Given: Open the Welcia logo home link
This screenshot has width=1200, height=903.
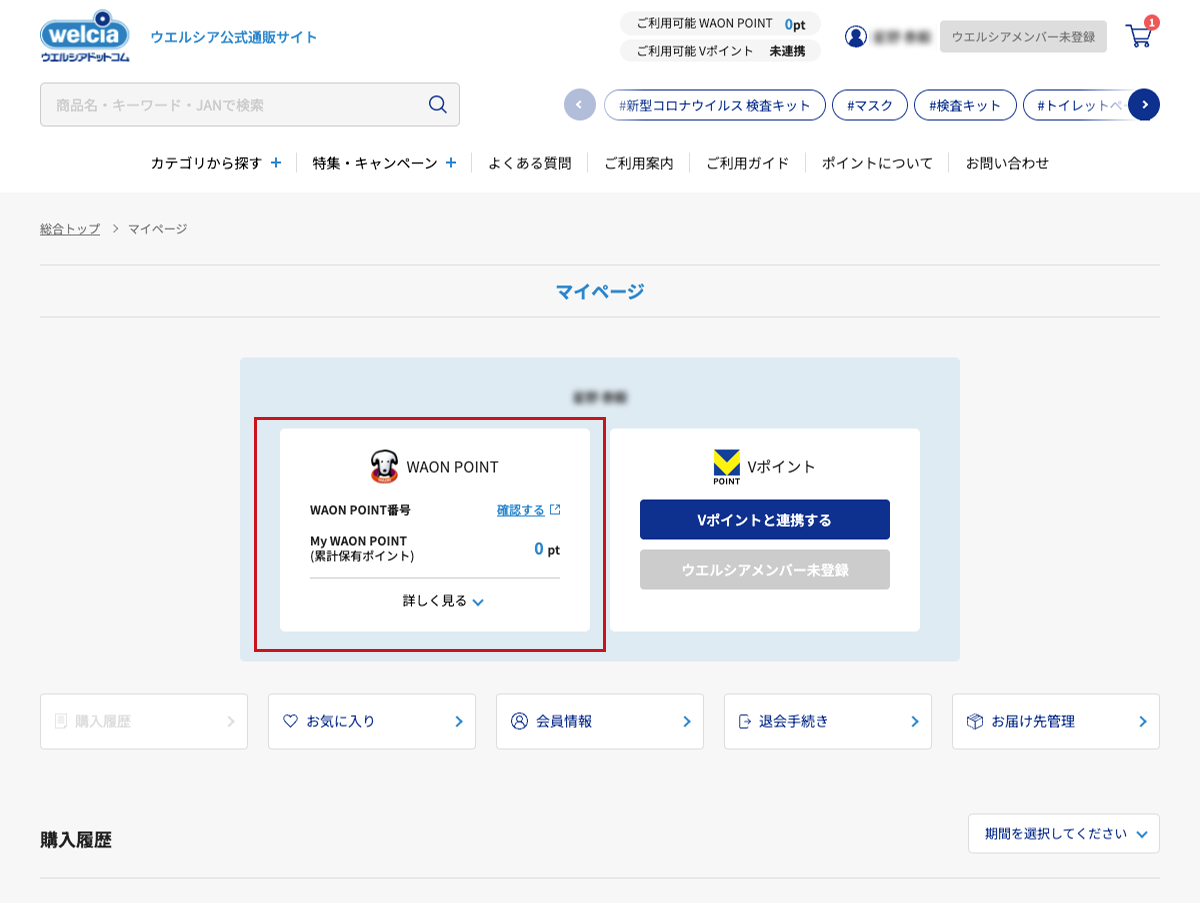Looking at the screenshot, I should point(85,36).
